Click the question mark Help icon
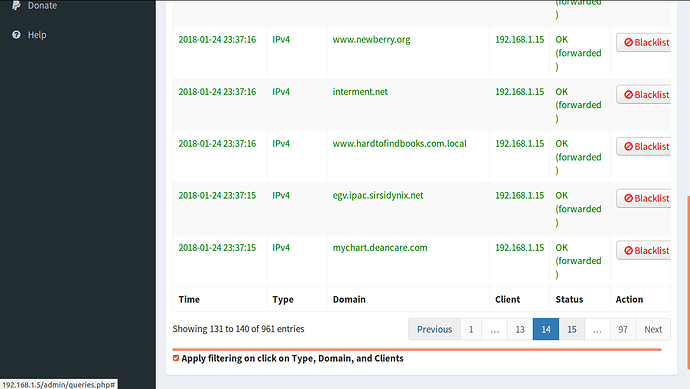690x389 pixels. coord(16,35)
